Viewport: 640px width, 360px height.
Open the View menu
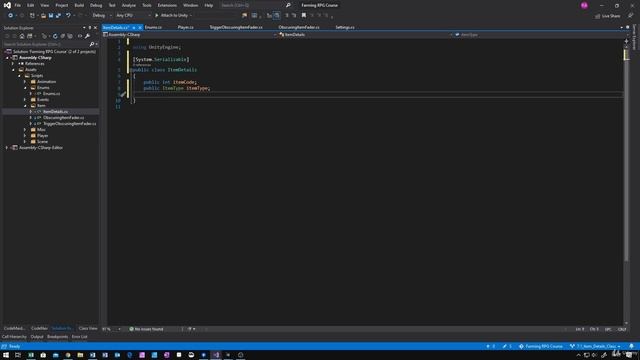tap(44, 5)
